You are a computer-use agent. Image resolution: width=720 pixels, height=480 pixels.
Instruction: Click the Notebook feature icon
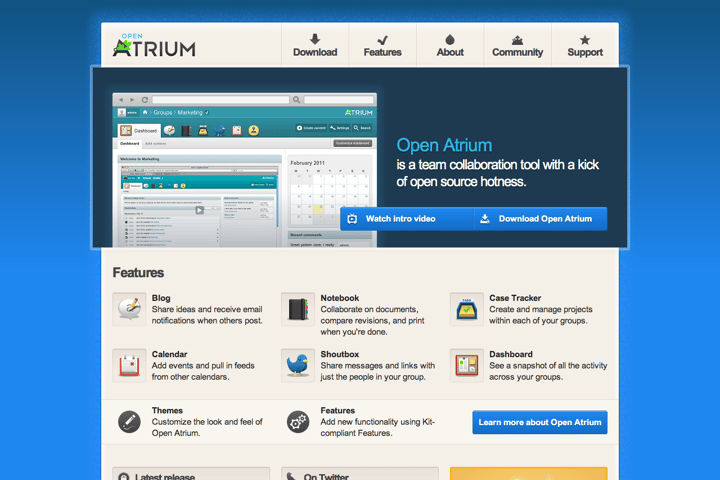coord(298,309)
